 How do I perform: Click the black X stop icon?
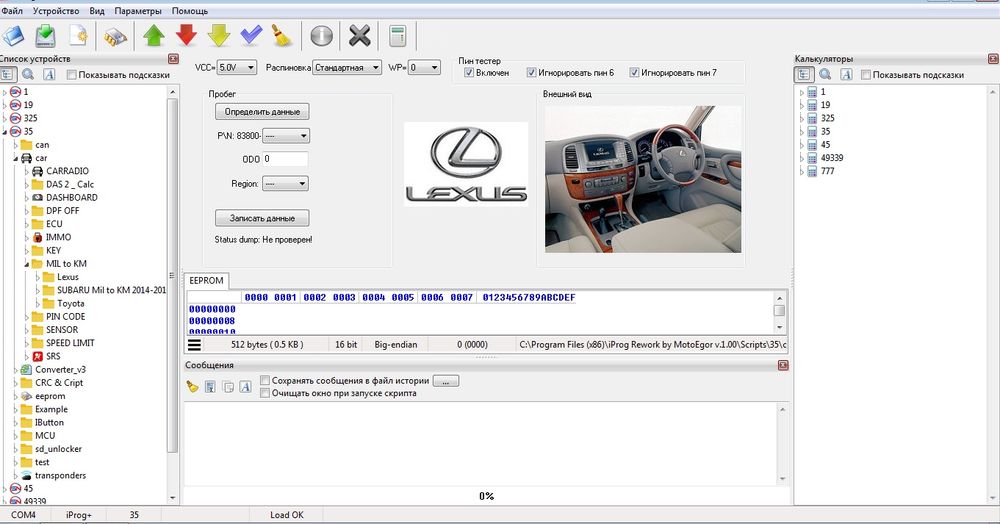[x=360, y=36]
